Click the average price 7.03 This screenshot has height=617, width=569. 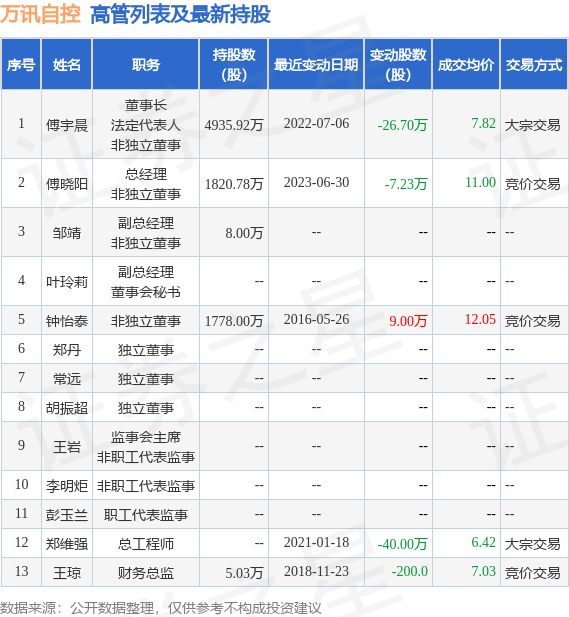pos(483,571)
